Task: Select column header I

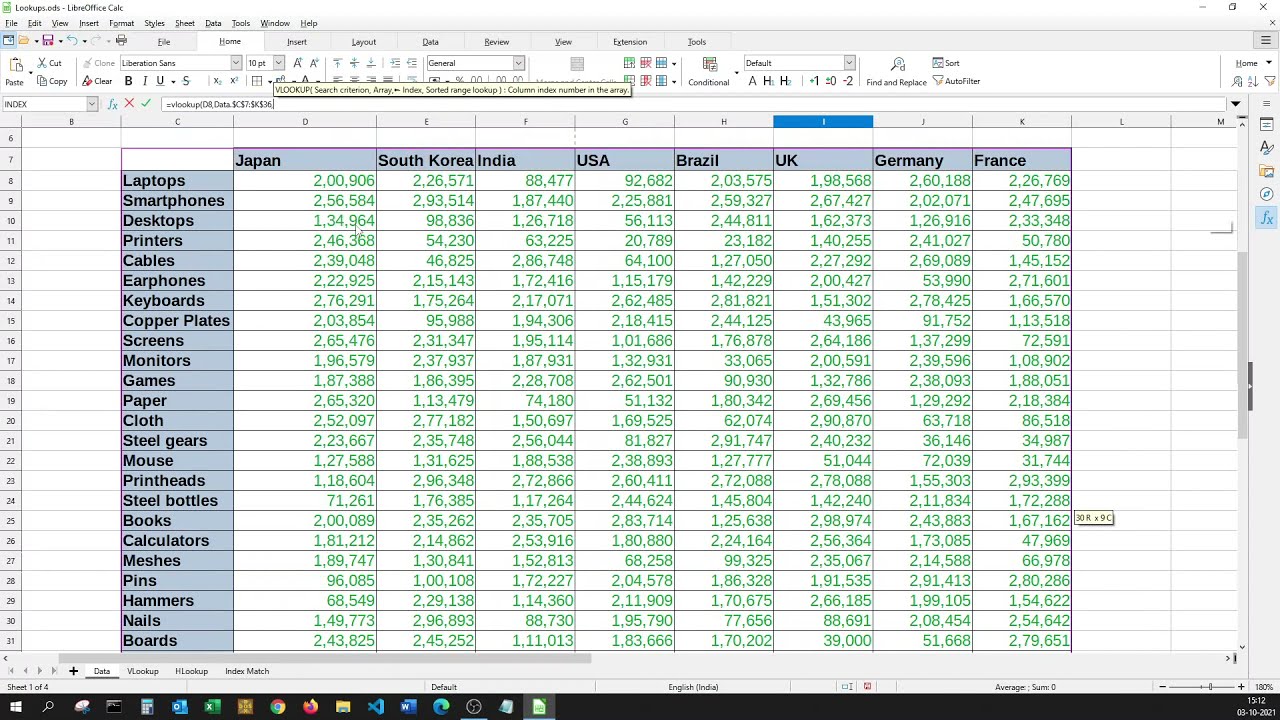Action: (823, 122)
